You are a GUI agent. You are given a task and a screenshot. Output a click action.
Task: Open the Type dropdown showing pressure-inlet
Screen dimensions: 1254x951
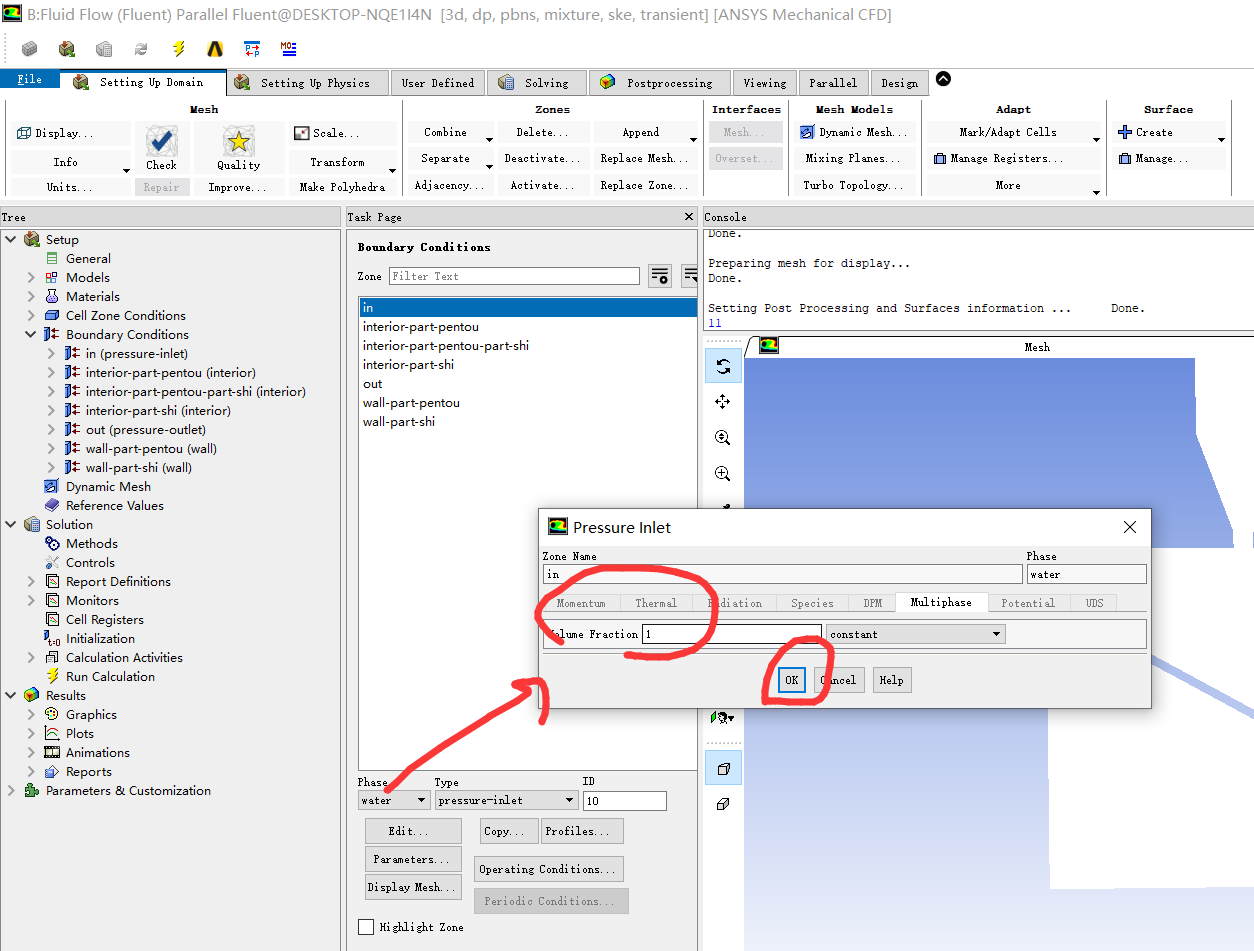pos(506,800)
